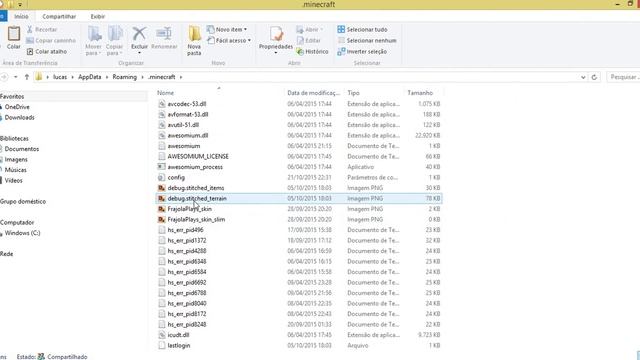Expand the address bar history dropdown
Viewport: 640px width, 360px height.
point(583,77)
